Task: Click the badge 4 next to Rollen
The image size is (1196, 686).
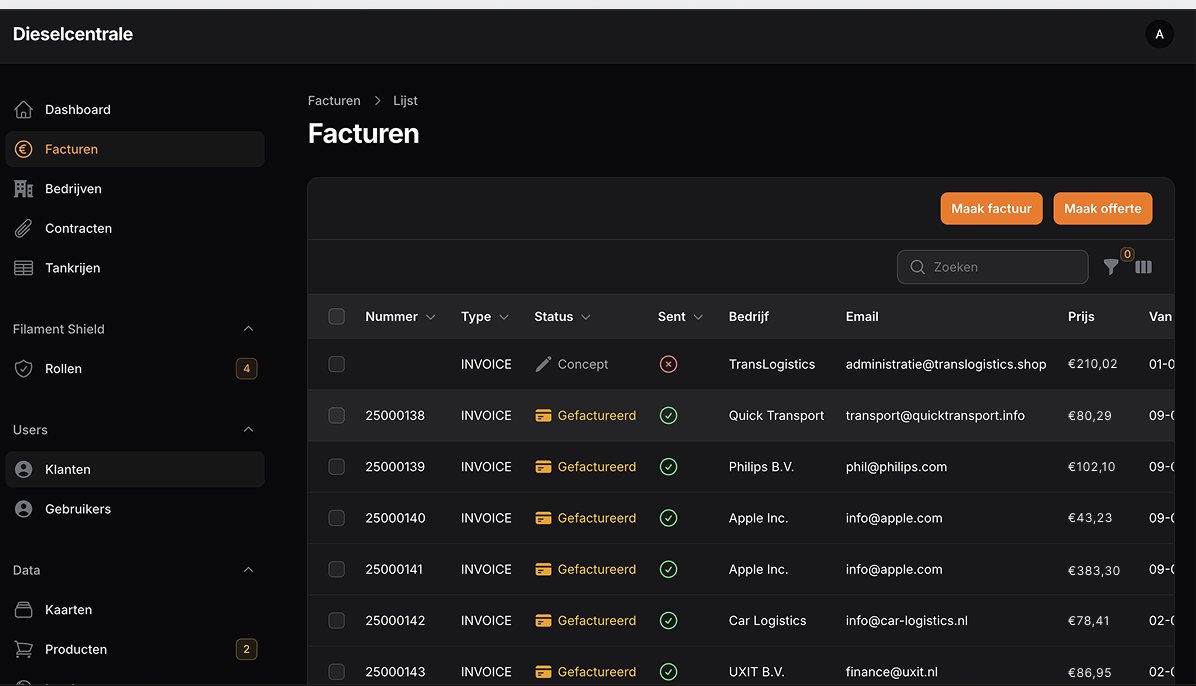Action: click(x=246, y=369)
